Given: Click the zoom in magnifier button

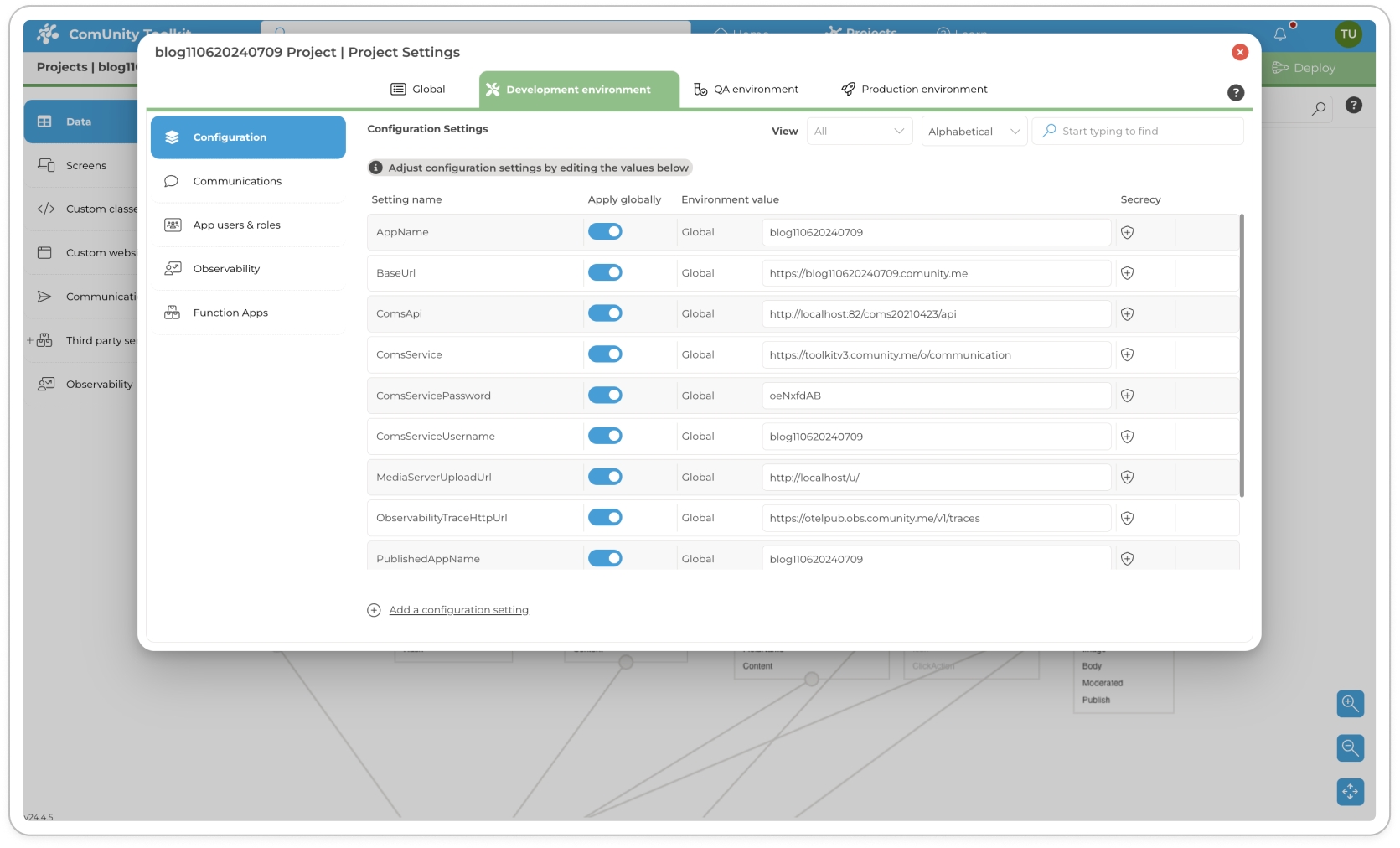Looking at the screenshot, I should point(1350,704).
